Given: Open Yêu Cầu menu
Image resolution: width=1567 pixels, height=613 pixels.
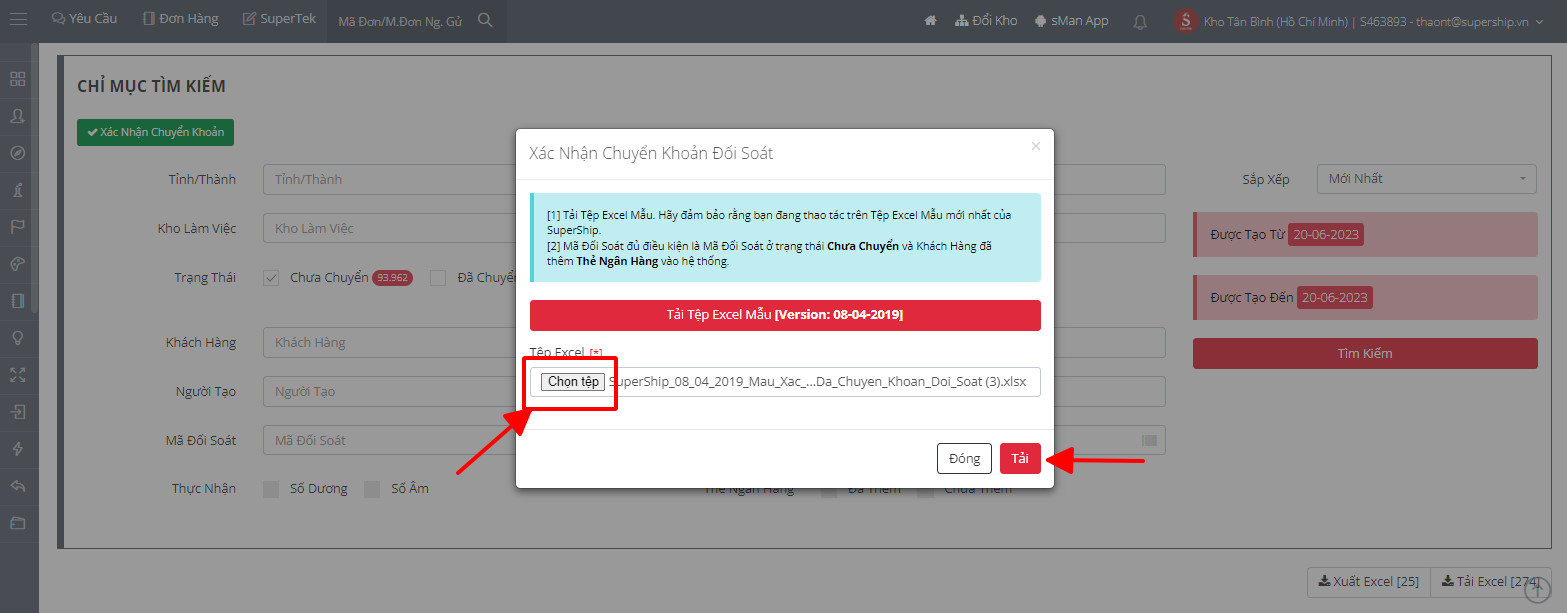Looking at the screenshot, I should 84,19.
